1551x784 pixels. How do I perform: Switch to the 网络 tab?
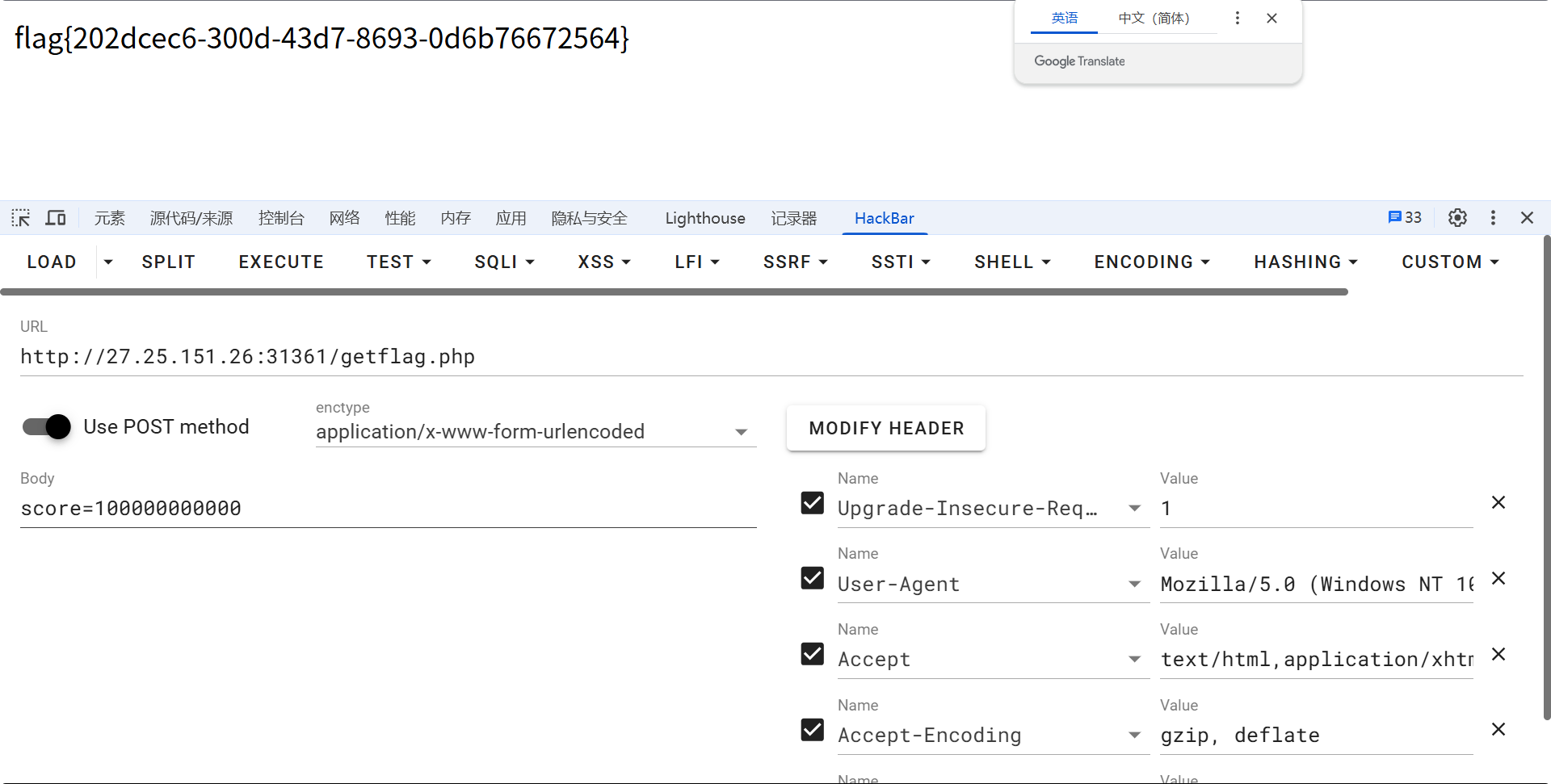pyautogui.click(x=344, y=218)
